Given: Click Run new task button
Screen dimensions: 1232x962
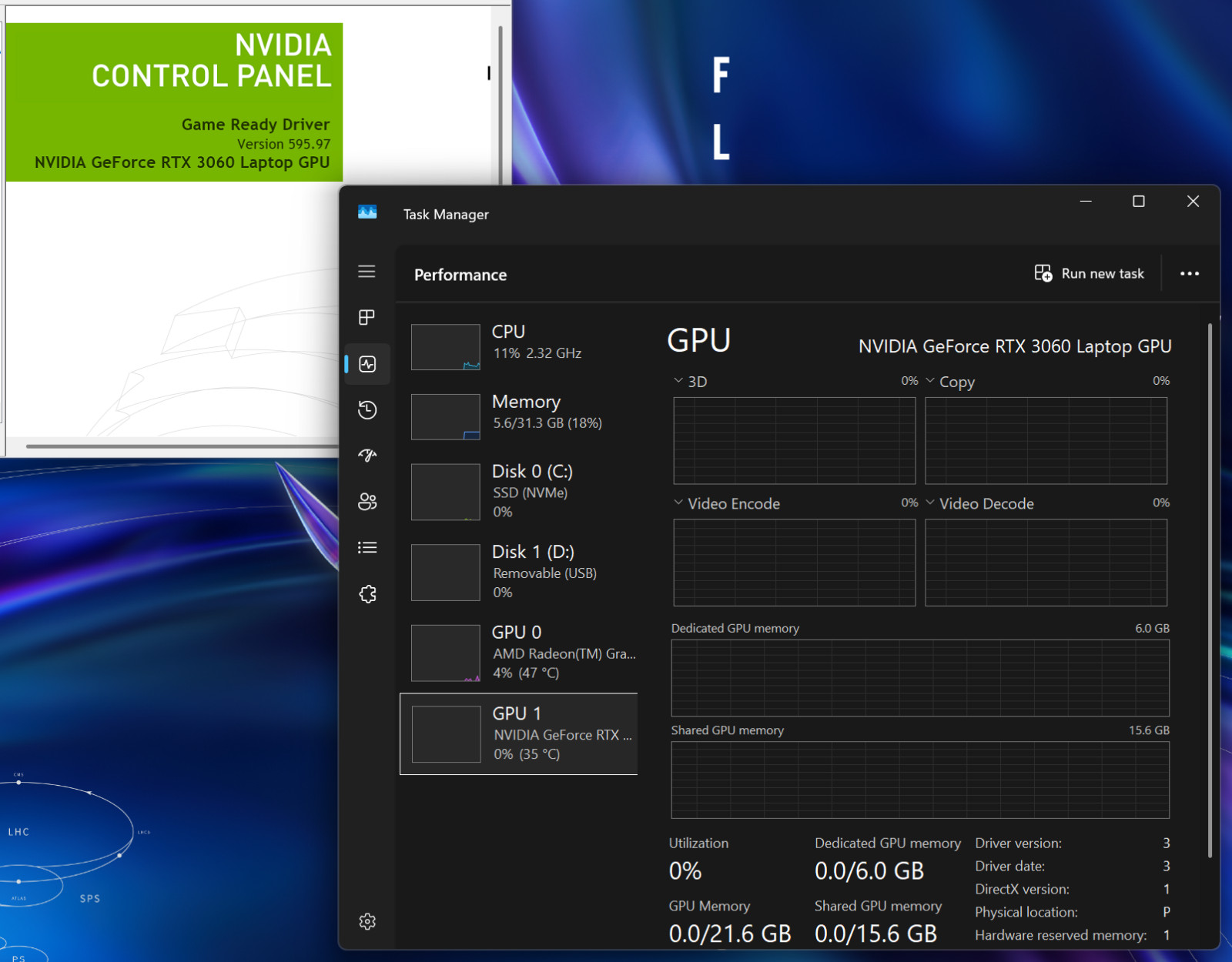Looking at the screenshot, I should (x=1089, y=273).
